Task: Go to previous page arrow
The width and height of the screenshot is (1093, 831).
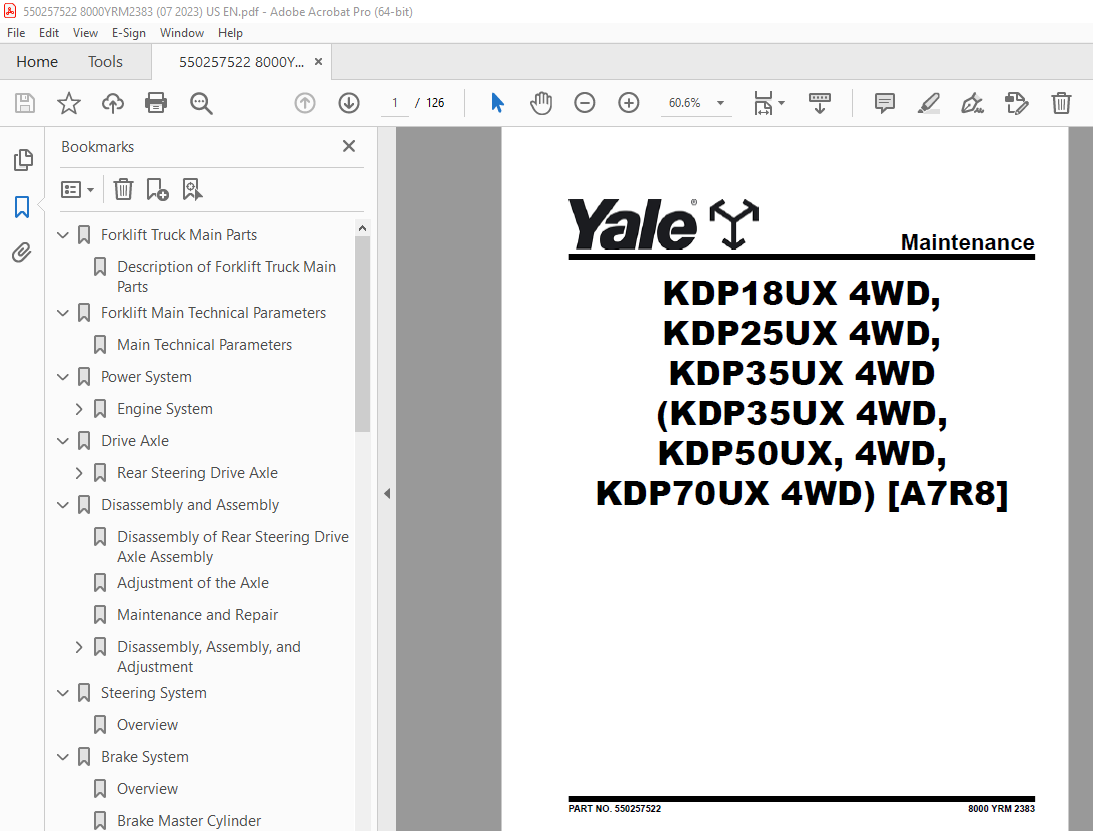Action: pyautogui.click(x=305, y=103)
